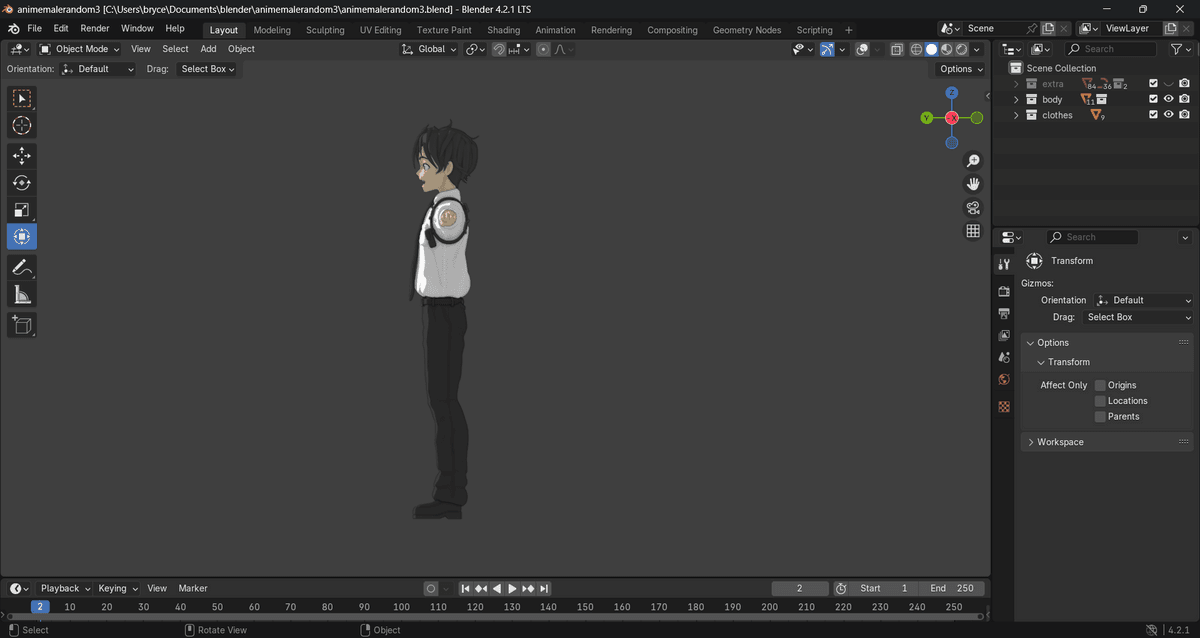Screen dimensions: 1200x638
Task: Select the Rotate tool
Action: click(22, 183)
